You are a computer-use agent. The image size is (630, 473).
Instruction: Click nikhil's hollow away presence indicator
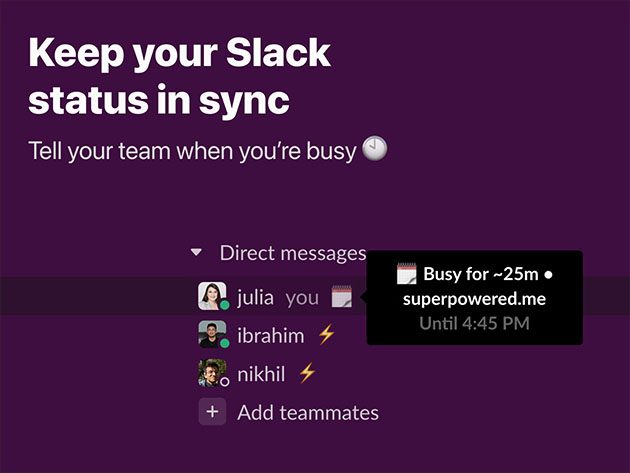tap(225, 381)
